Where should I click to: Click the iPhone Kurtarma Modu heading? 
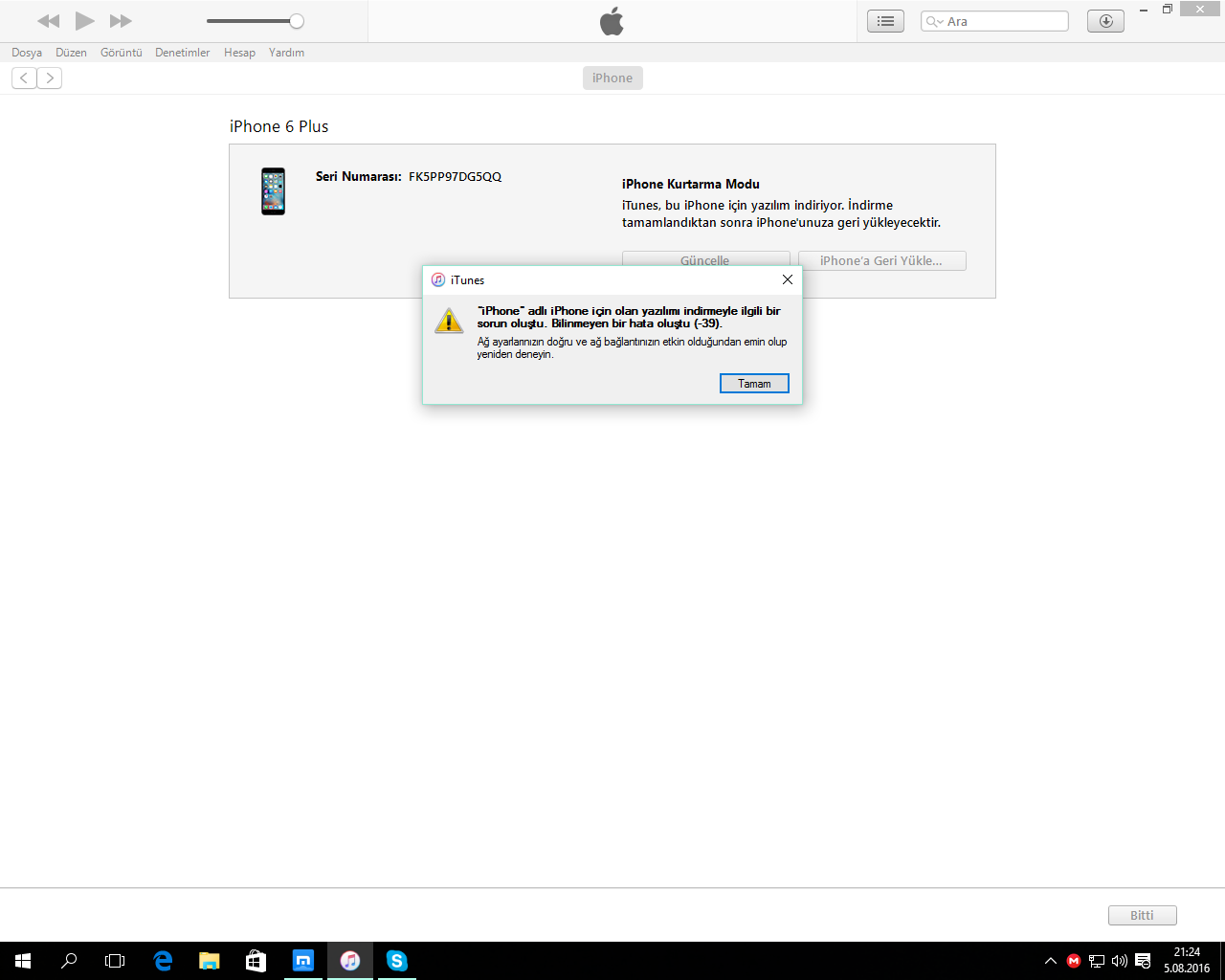[691, 184]
